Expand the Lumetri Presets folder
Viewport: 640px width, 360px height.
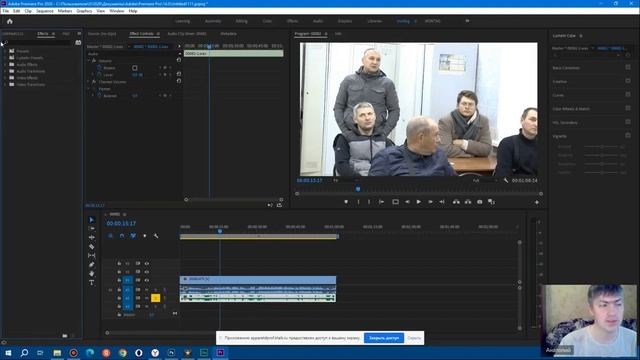[x=5, y=58]
